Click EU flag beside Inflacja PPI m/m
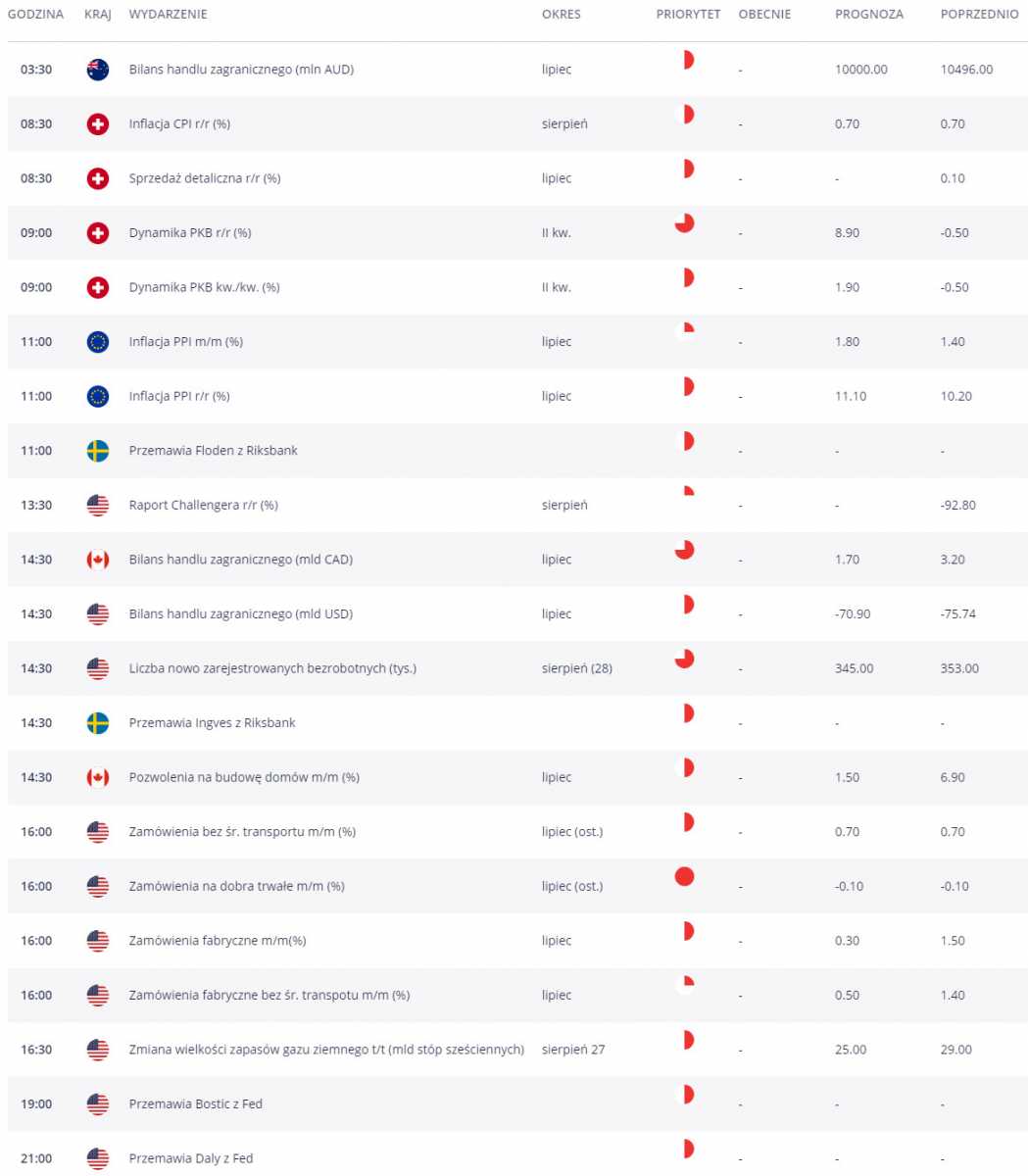The height and width of the screenshot is (1176, 1028). [98, 342]
